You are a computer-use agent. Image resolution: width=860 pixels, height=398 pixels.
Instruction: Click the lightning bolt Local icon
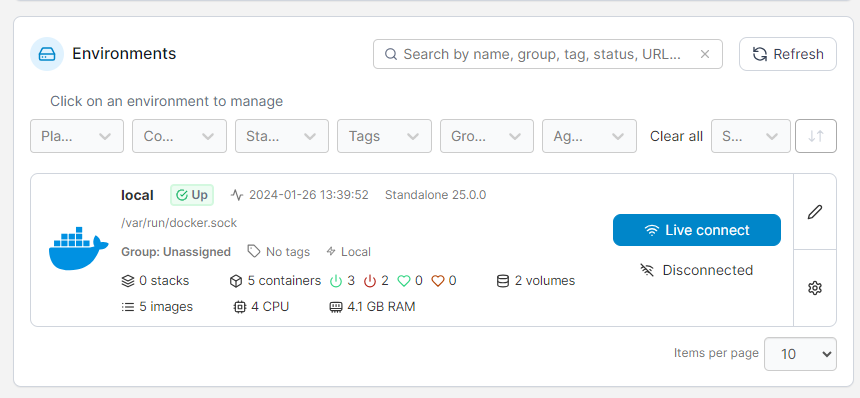point(331,252)
